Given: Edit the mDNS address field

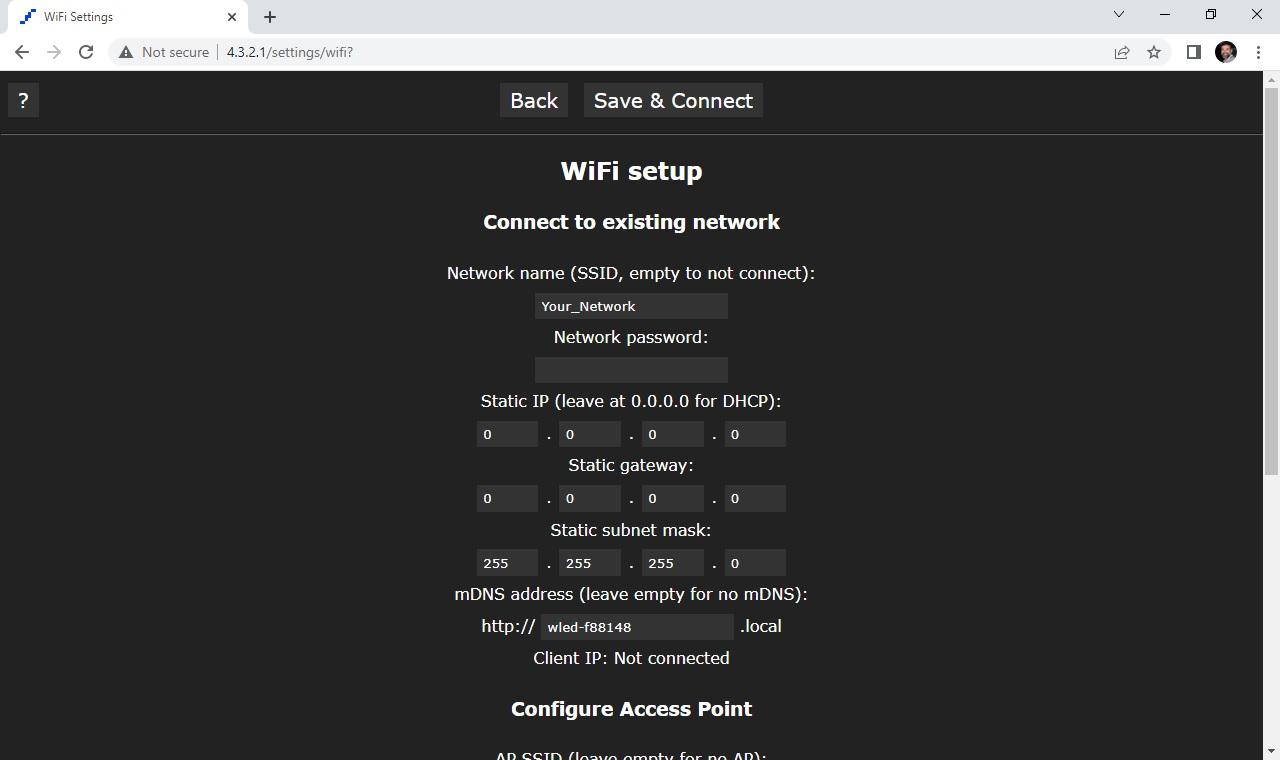Looking at the screenshot, I should coord(637,627).
